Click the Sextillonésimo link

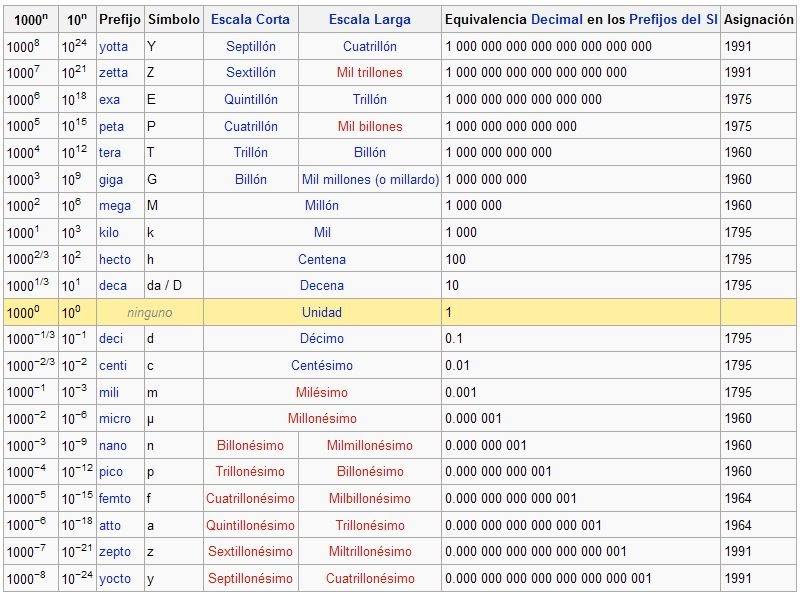pos(250,552)
